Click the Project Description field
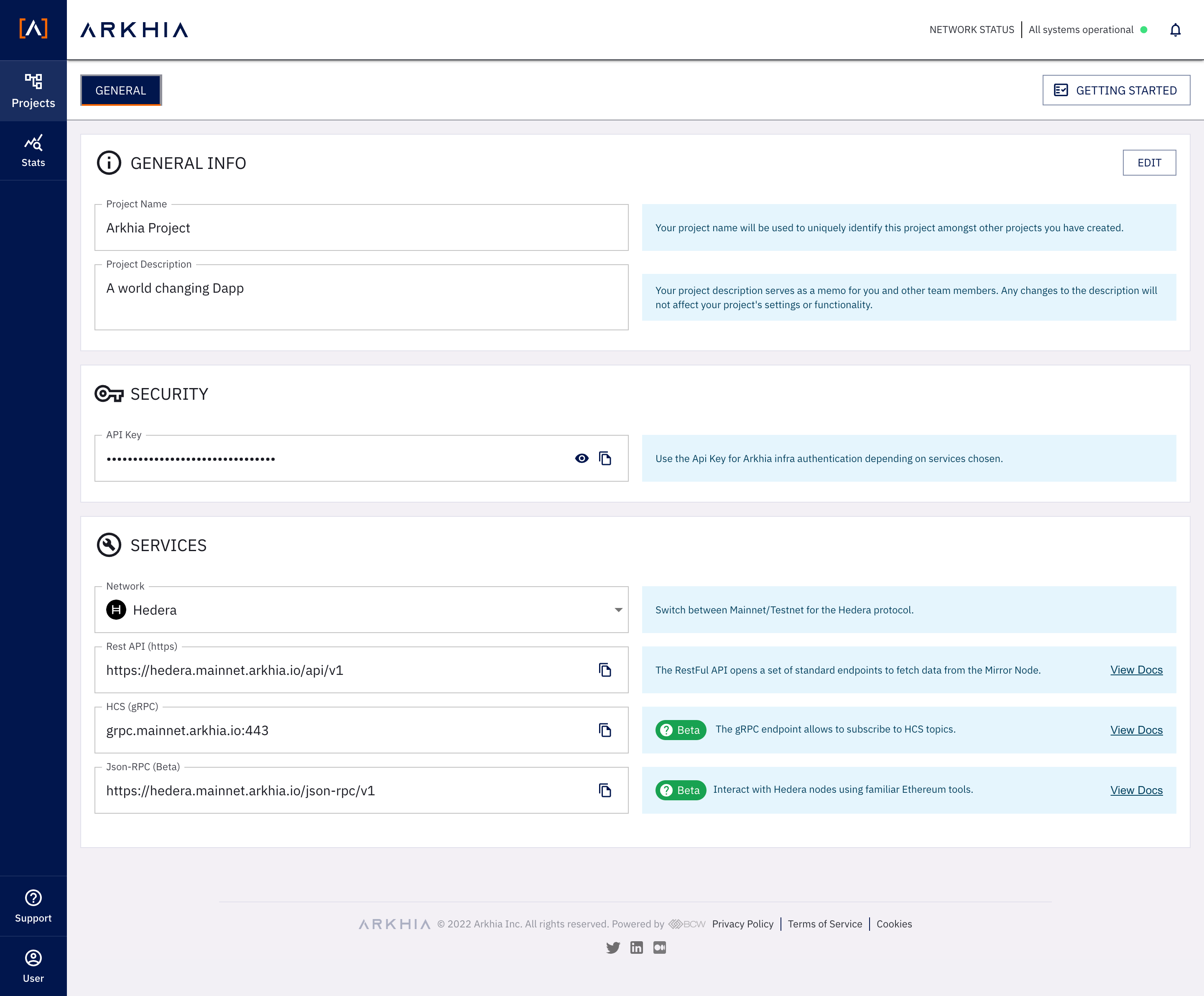The width and height of the screenshot is (1204, 996). click(361, 297)
